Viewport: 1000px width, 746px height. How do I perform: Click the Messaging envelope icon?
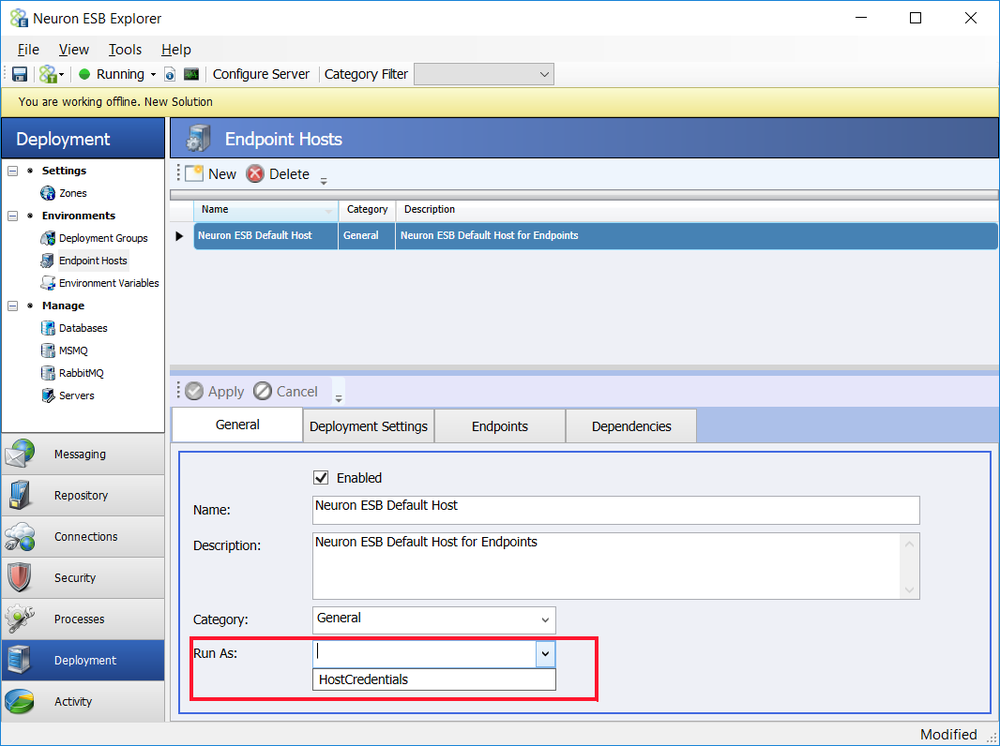pyautogui.click(x=20, y=453)
